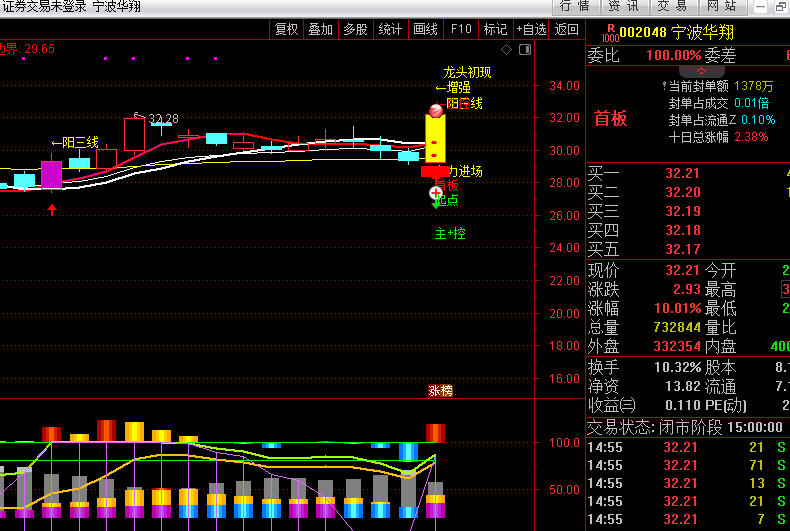This screenshot has height=531, width=790.
Task: Click the 叠加 overlay toolbar button
Action: point(321,29)
